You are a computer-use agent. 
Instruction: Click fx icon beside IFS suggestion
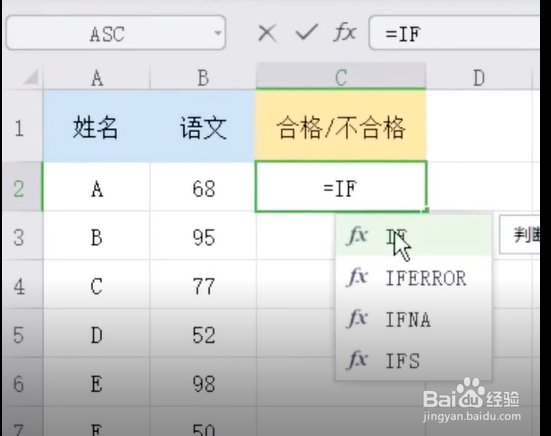357,360
